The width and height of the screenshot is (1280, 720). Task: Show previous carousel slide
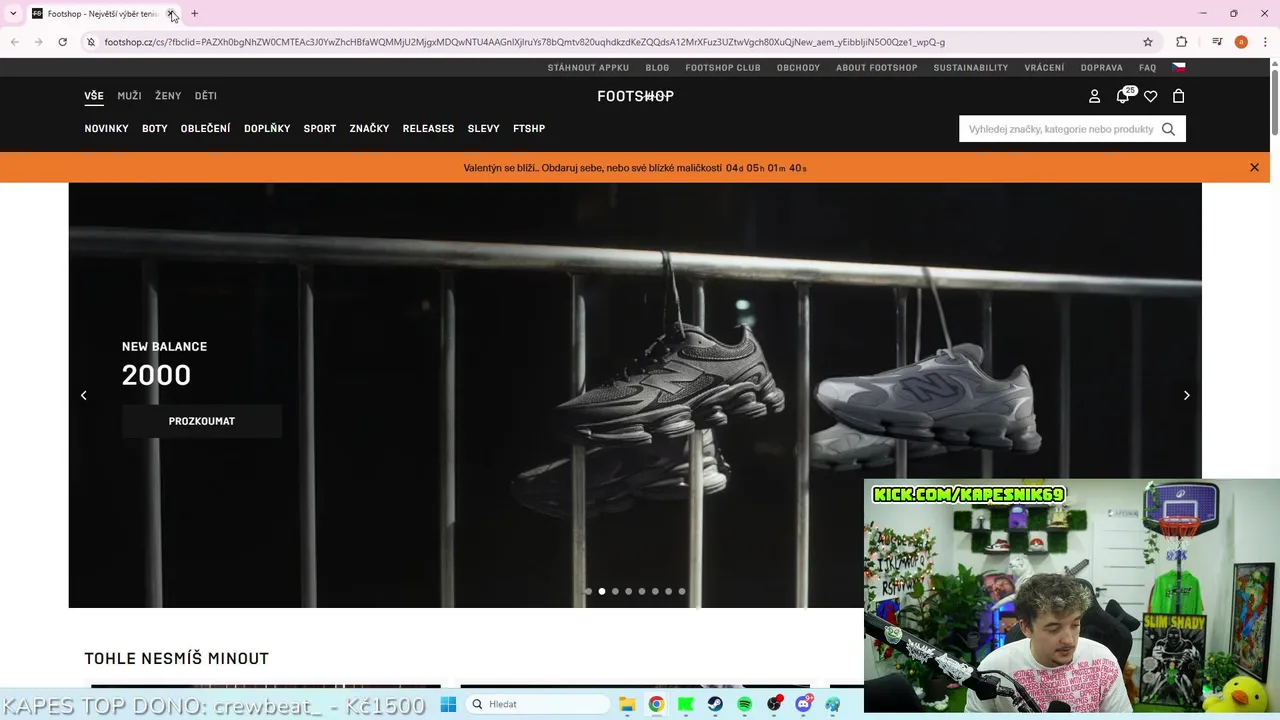pyautogui.click(x=84, y=395)
